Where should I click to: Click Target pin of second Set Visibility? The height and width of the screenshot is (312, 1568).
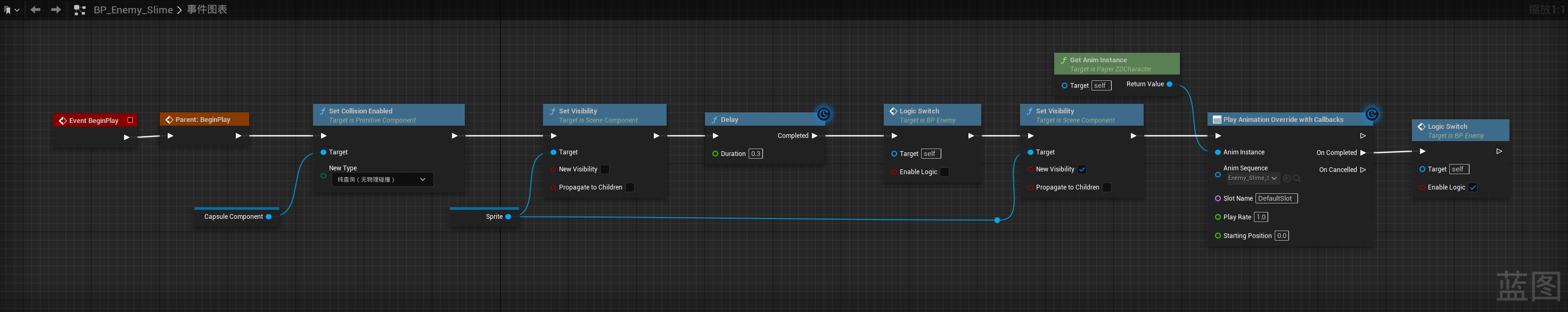1031,152
